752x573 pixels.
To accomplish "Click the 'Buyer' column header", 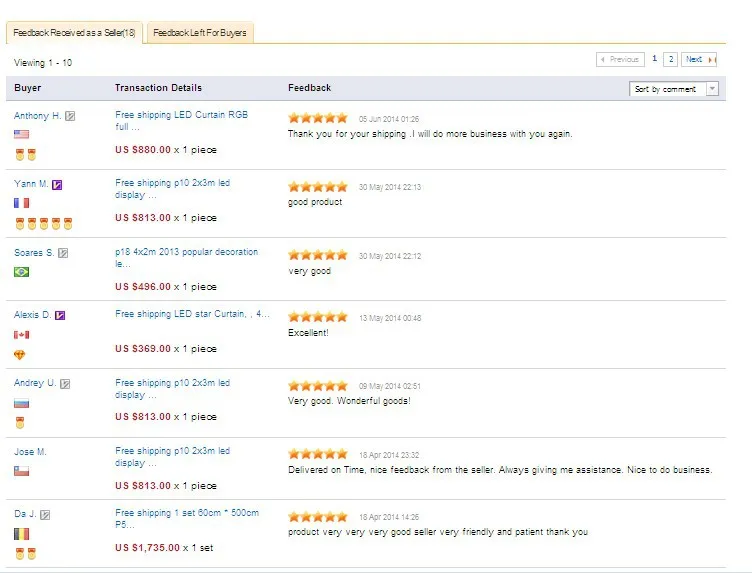I will tap(28, 88).
